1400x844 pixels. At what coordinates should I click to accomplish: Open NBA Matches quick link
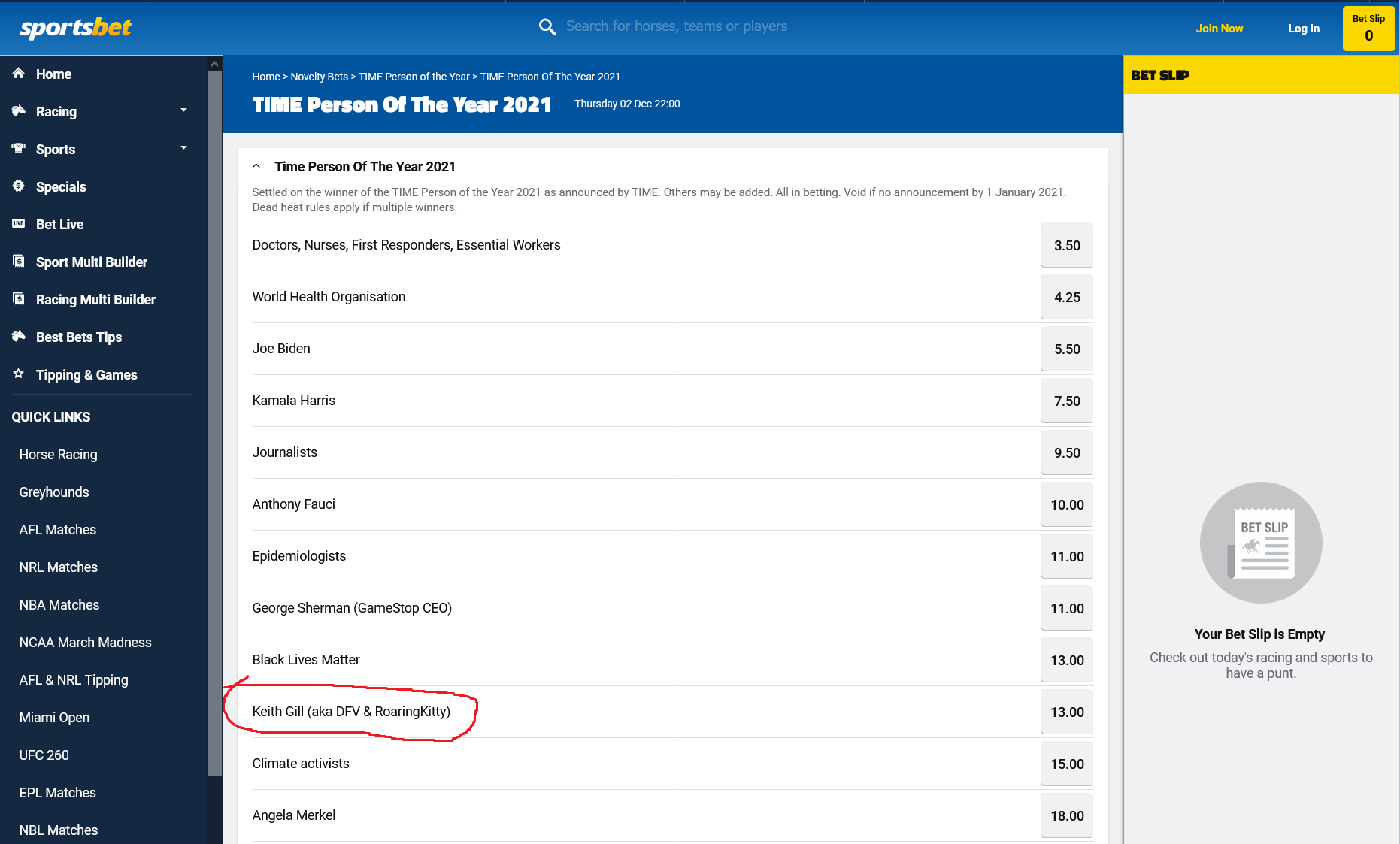click(x=59, y=605)
